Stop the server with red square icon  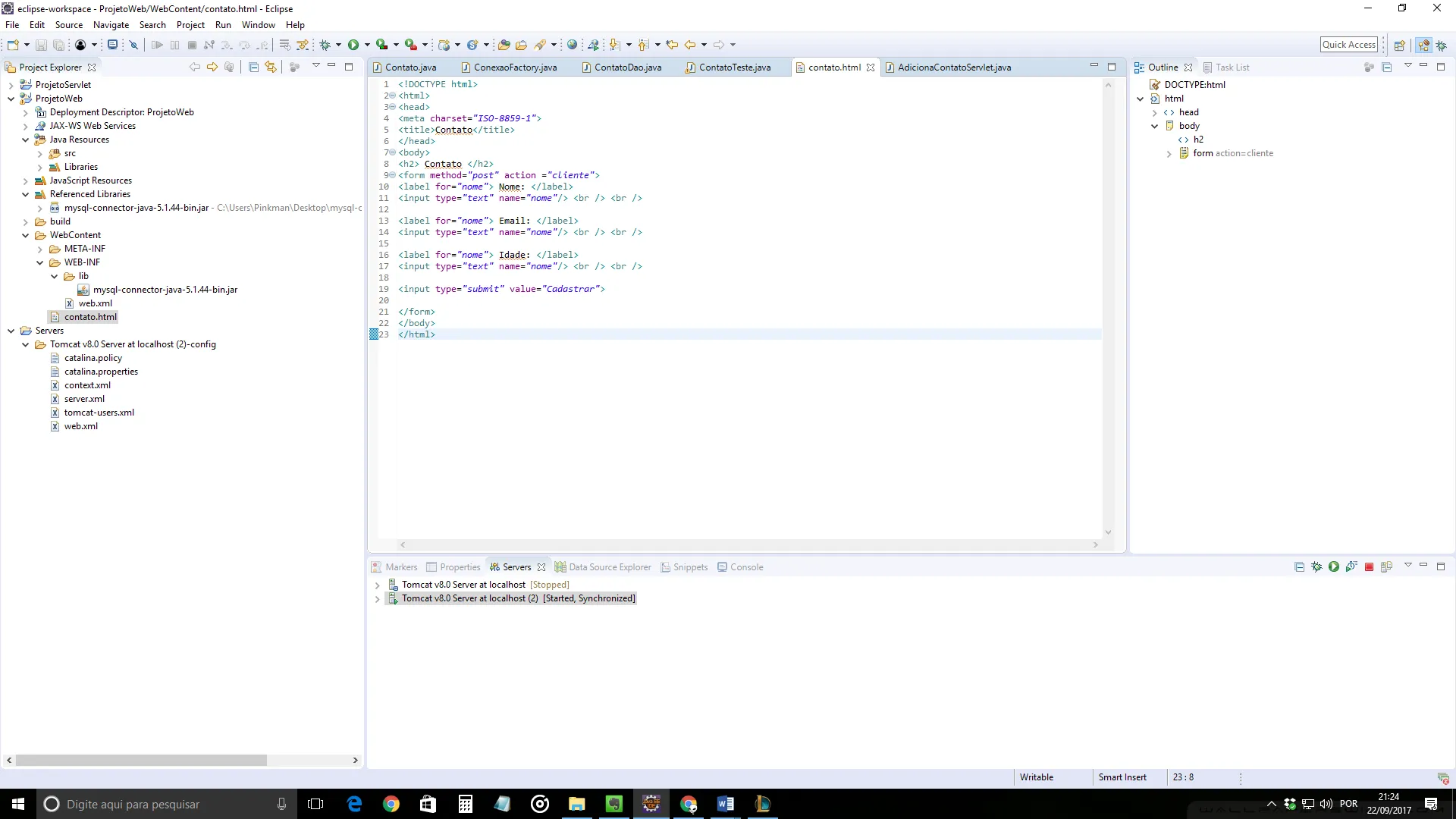pos(1369,567)
